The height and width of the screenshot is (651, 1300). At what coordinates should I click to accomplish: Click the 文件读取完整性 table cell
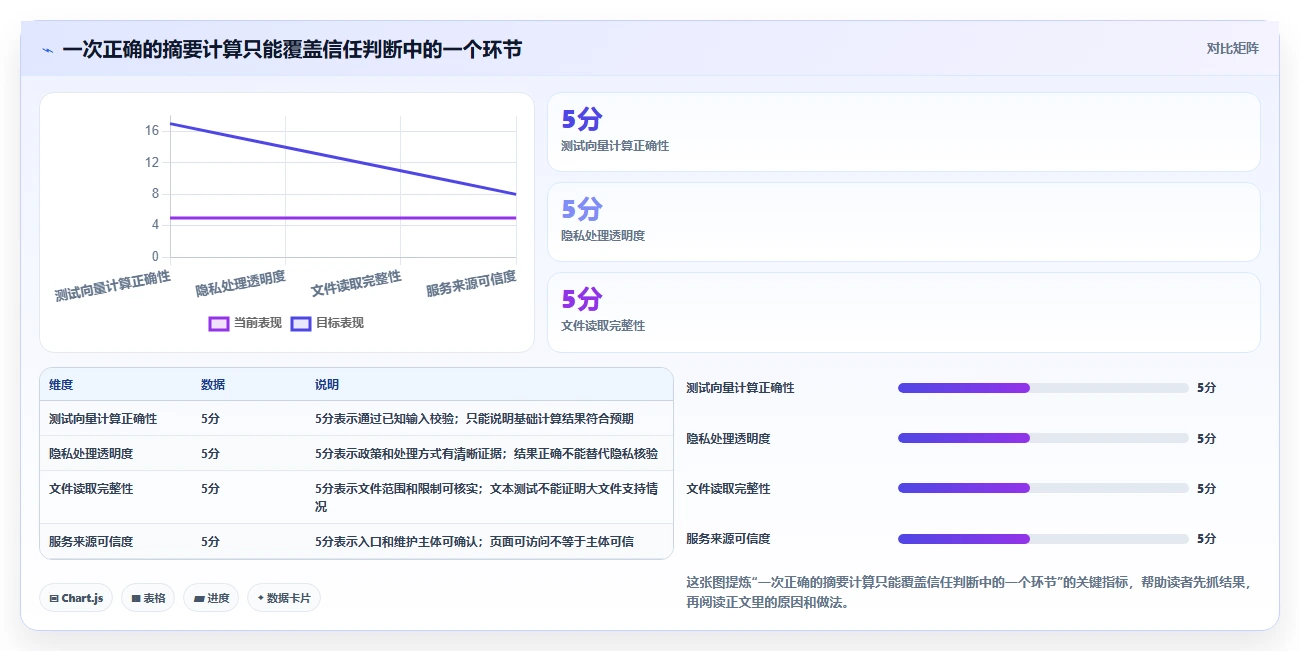click(91, 489)
